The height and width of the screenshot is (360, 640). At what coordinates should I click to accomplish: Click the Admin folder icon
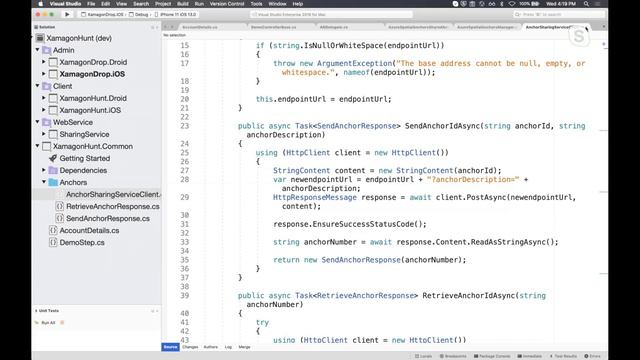click(x=47, y=50)
